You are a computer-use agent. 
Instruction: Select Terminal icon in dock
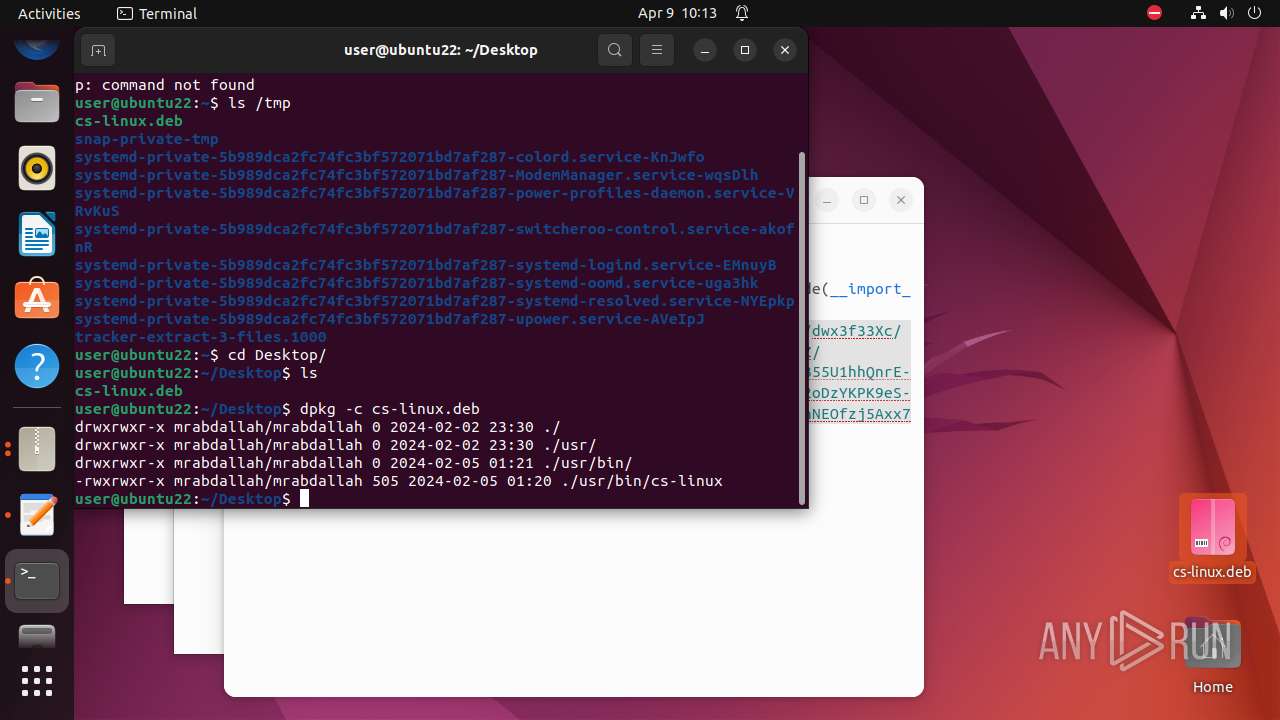click(x=37, y=581)
